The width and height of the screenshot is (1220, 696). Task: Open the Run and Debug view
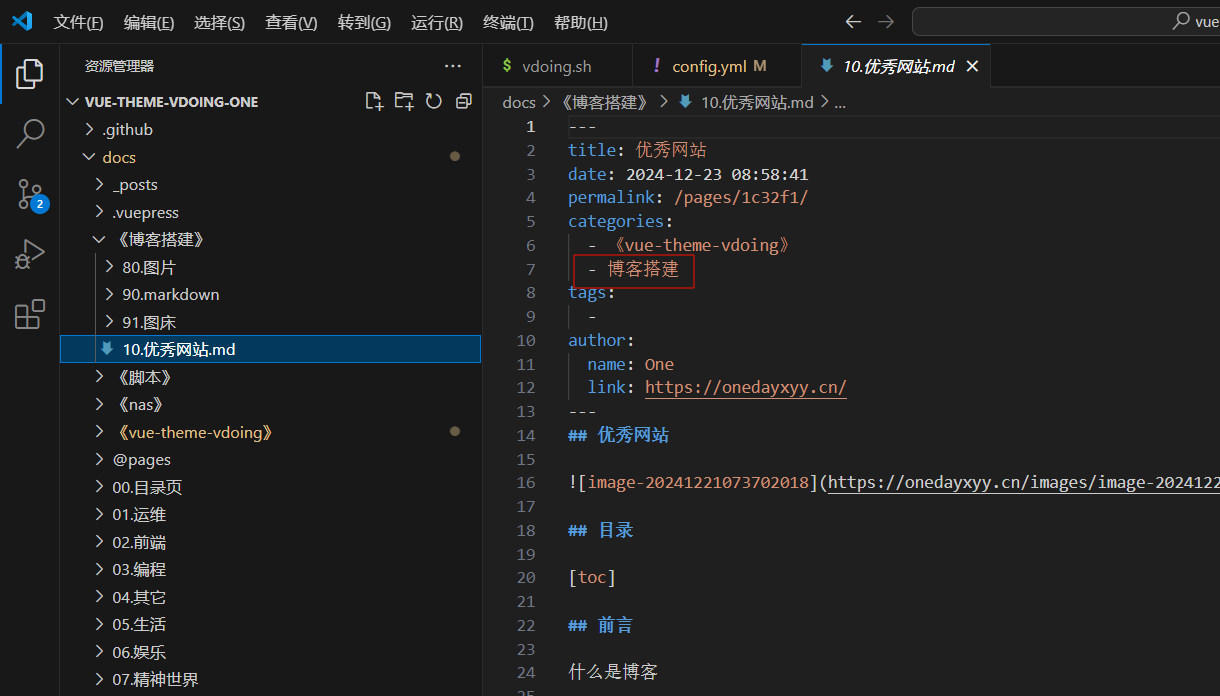point(30,254)
